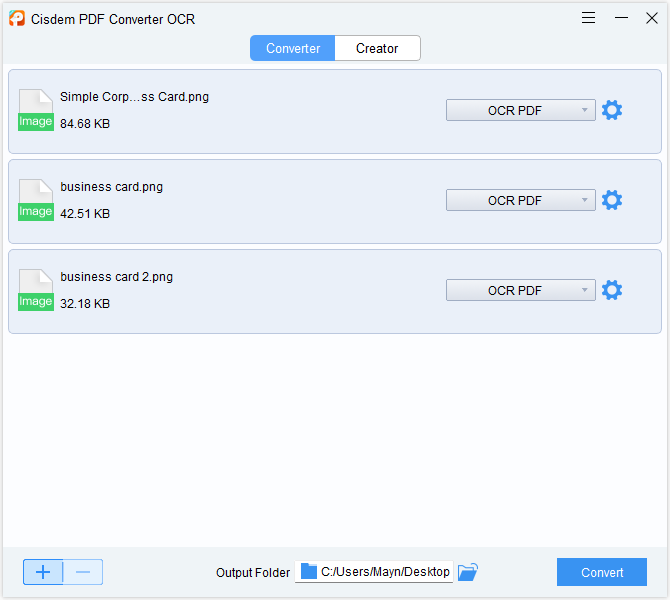The height and width of the screenshot is (600, 670).
Task: Click the Image file icon of business card.png
Action: [36, 200]
